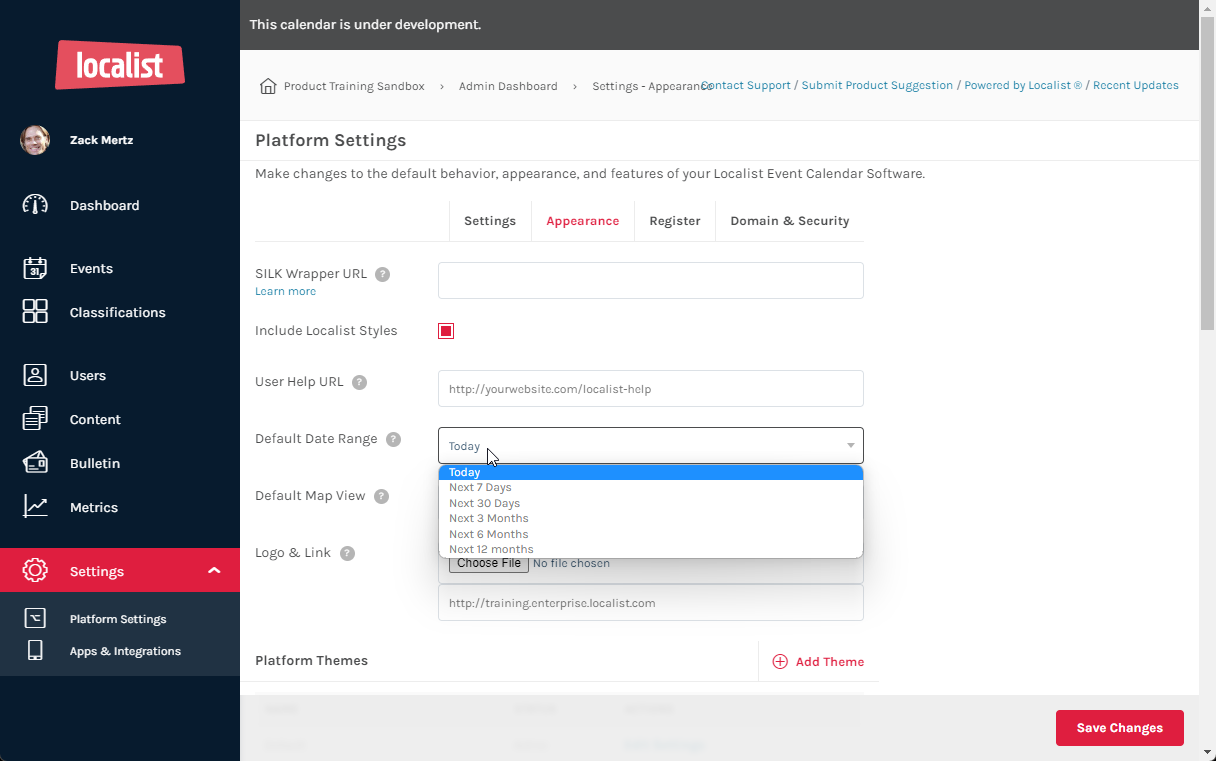Open Users in sidebar
This screenshot has height=761, width=1216.
88,375
